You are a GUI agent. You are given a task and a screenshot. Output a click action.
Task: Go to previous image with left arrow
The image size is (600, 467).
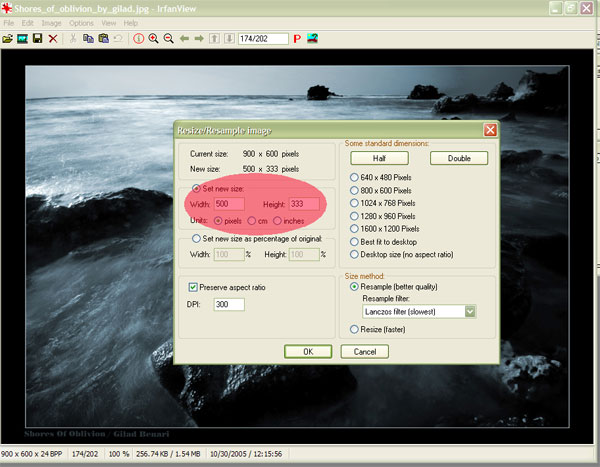click(184, 39)
